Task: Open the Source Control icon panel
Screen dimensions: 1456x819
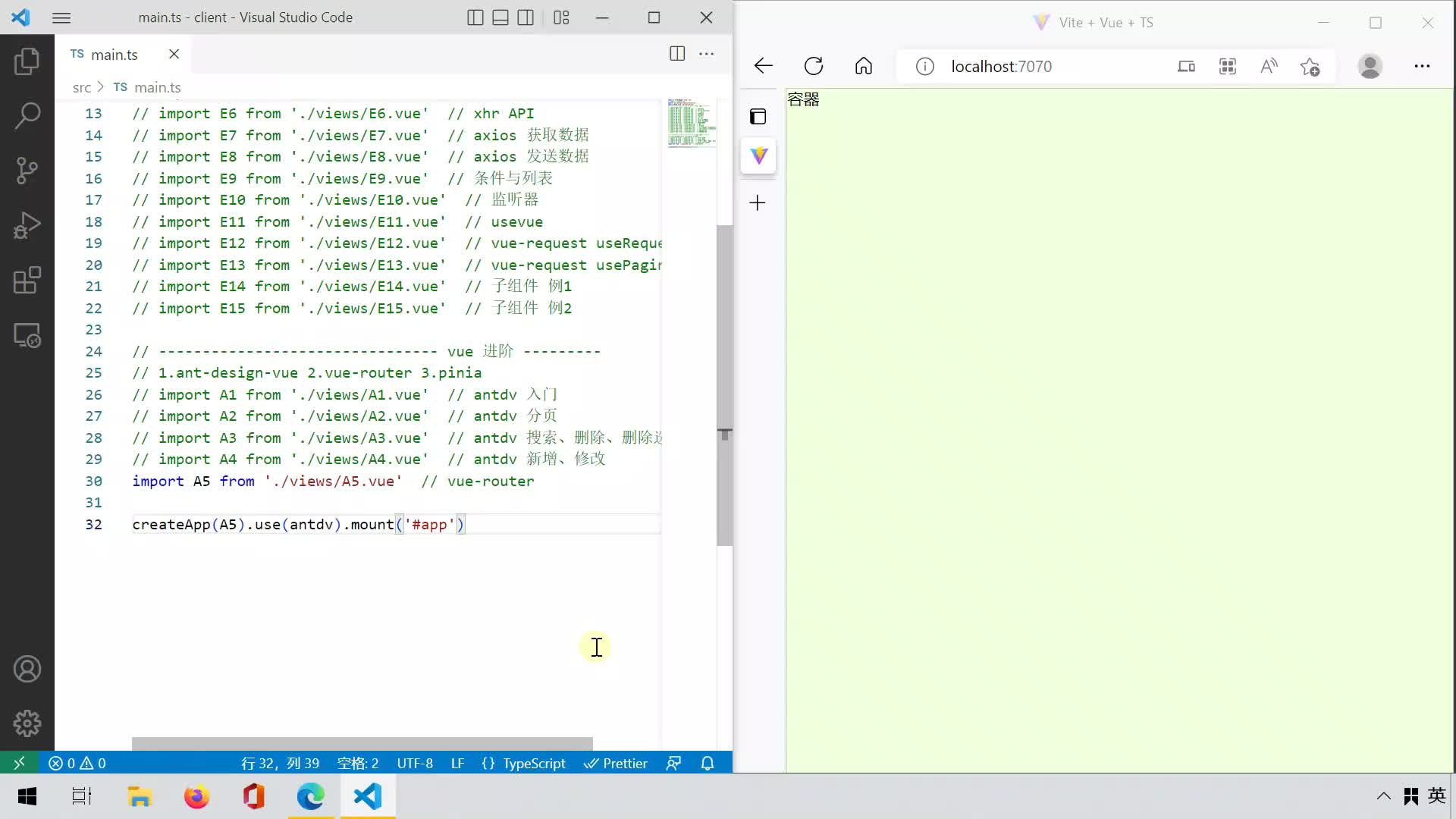Action: pos(27,169)
